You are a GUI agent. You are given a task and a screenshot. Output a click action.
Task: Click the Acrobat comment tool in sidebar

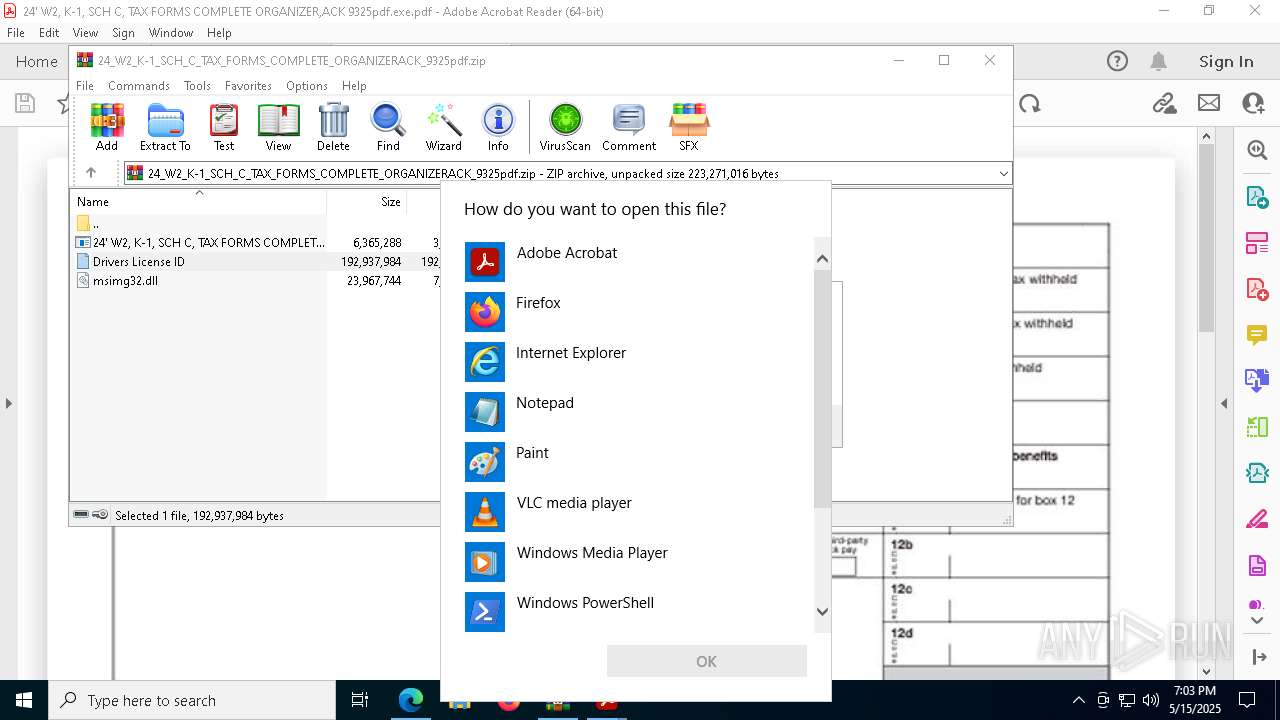pos(1257,334)
